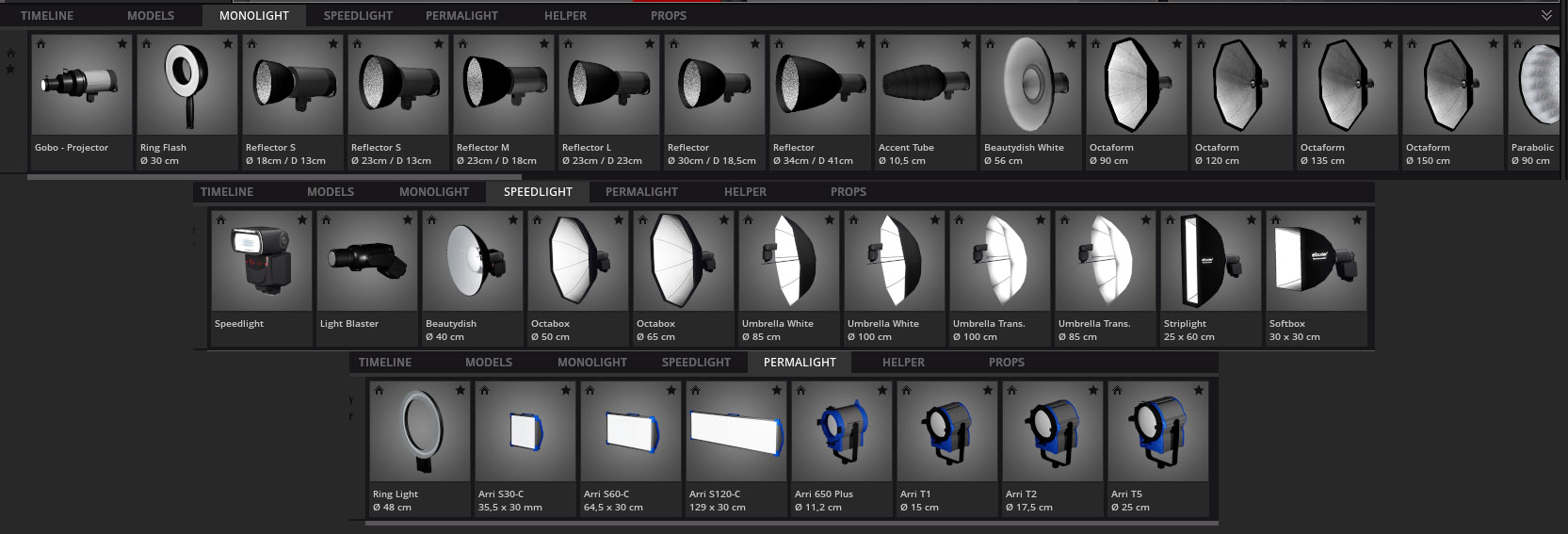Select the Ring Flash Ø 30 cm
The image size is (1568, 534).
[187, 102]
